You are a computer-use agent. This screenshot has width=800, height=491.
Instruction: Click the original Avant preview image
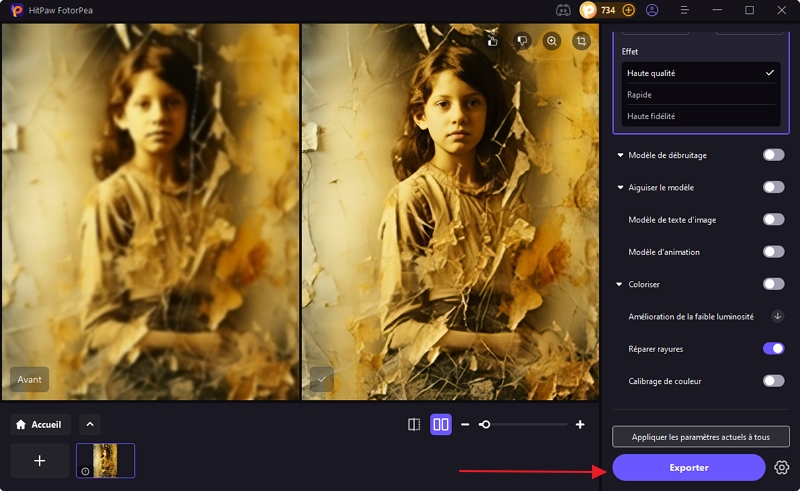click(x=151, y=212)
